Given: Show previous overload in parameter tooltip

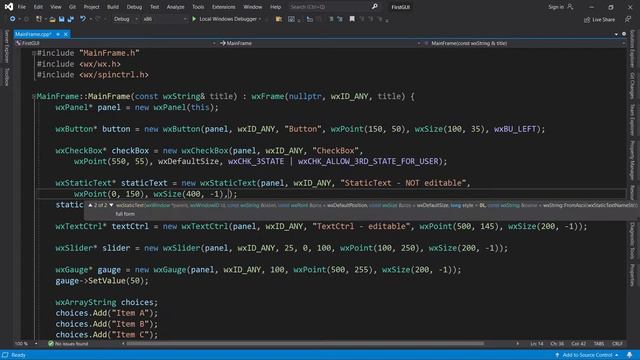Looking at the screenshot, I should coord(90,205).
